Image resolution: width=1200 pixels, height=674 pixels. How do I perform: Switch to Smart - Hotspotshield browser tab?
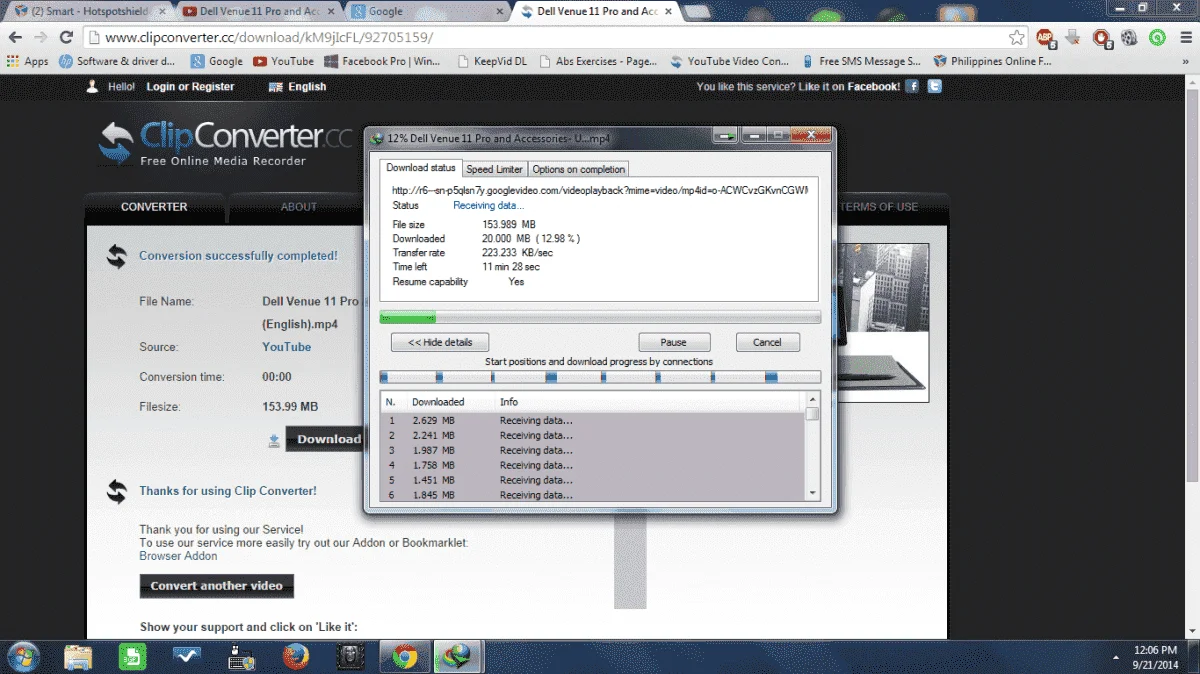coord(89,11)
